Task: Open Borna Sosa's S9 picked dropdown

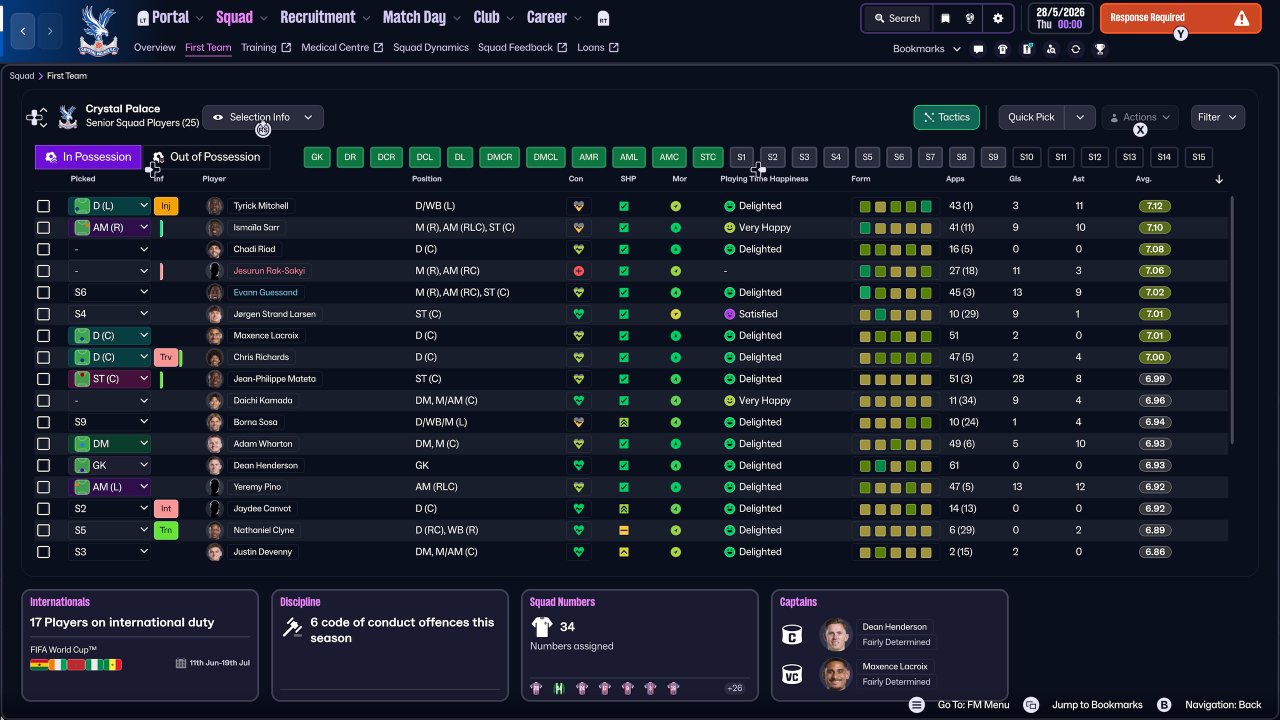Action: [x=110, y=422]
